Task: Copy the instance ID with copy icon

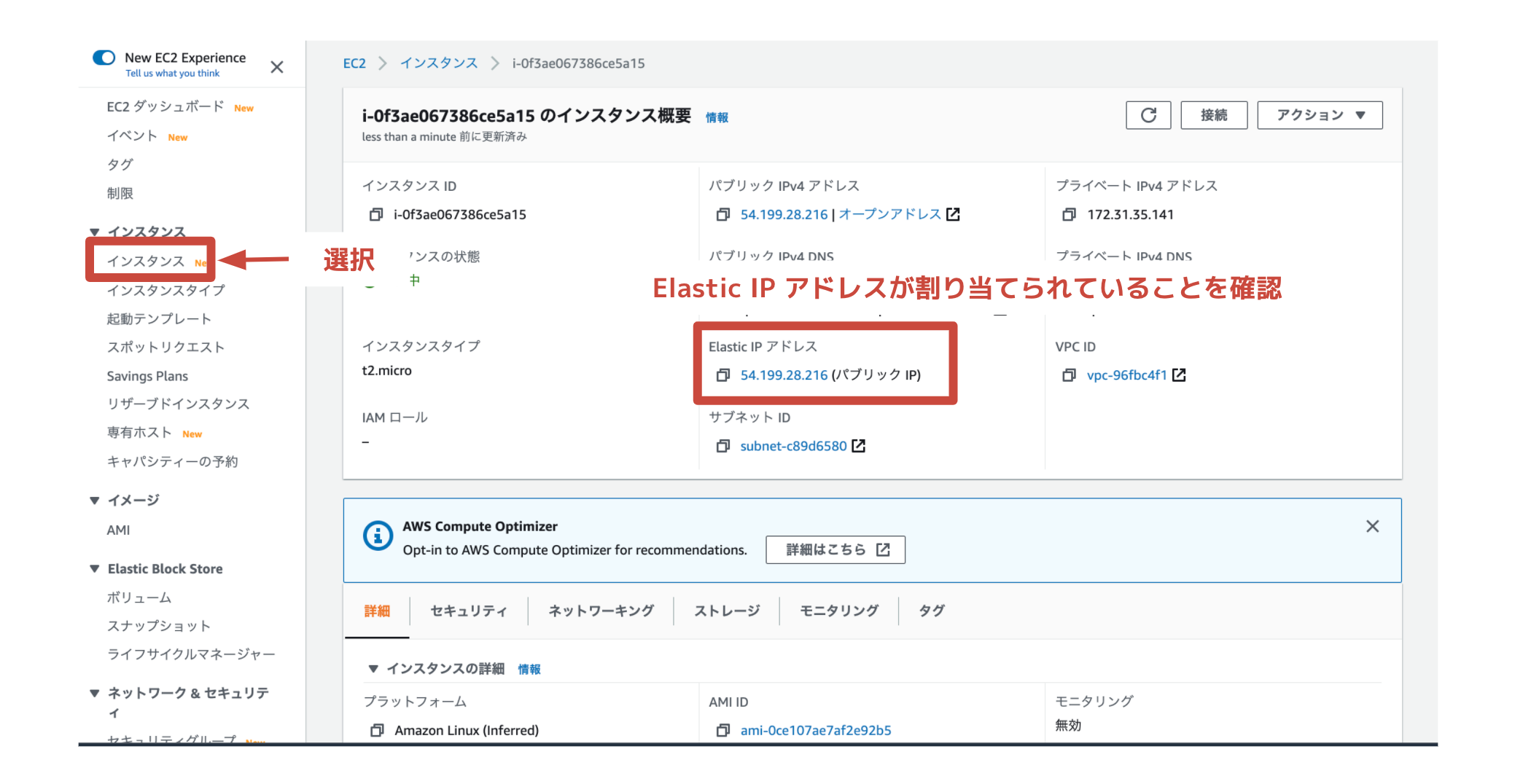Action: 376,214
